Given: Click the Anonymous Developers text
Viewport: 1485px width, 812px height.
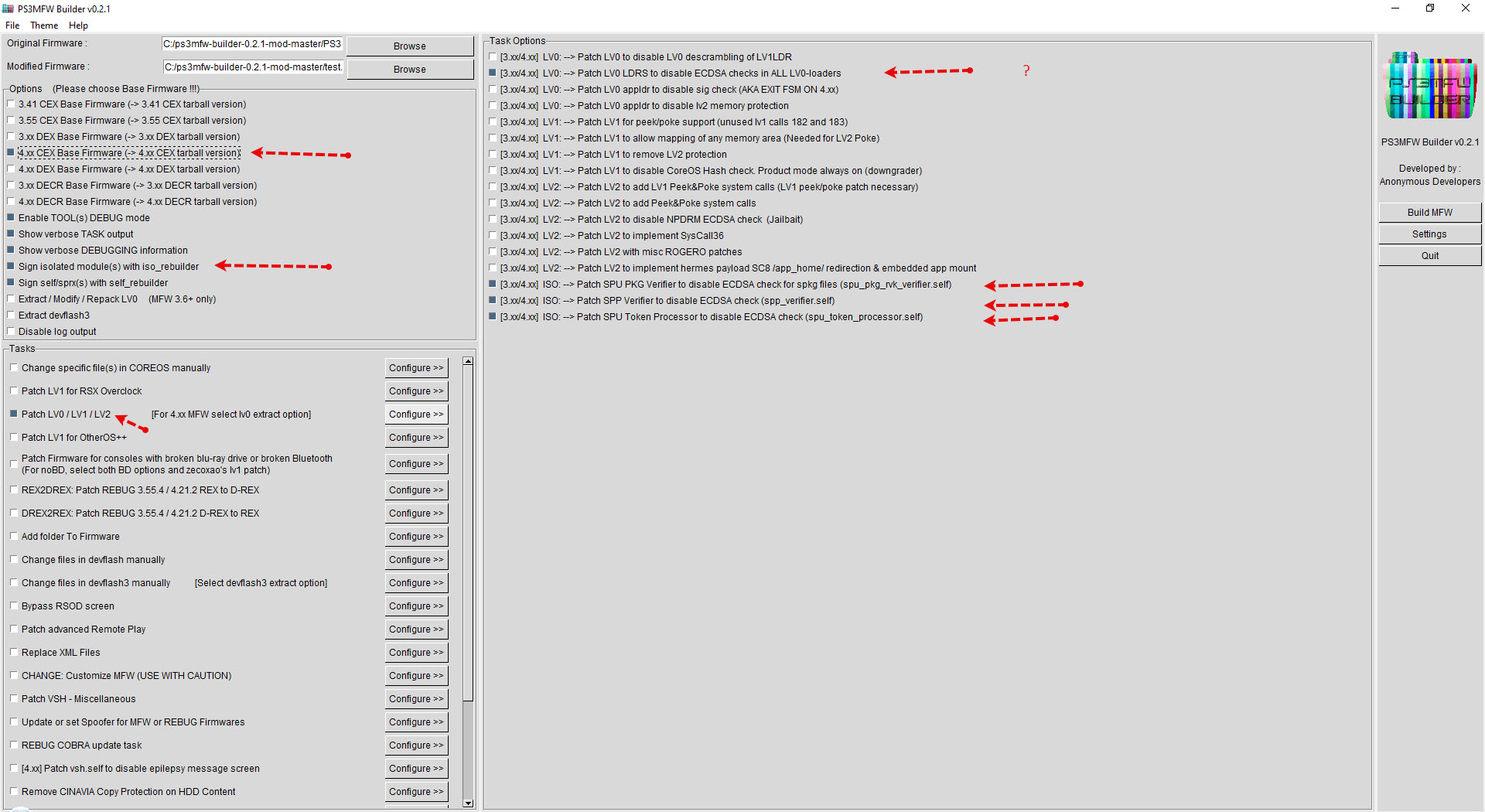Looking at the screenshot, I should click(1430, 182).
